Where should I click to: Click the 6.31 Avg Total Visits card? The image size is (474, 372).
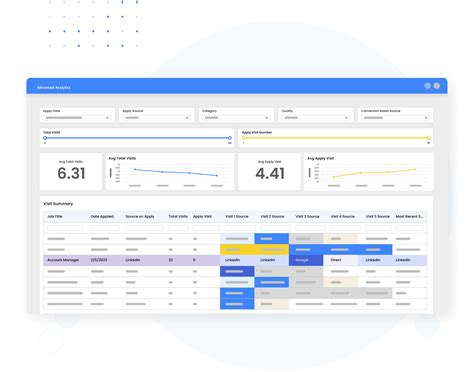(x=71, y=172)
